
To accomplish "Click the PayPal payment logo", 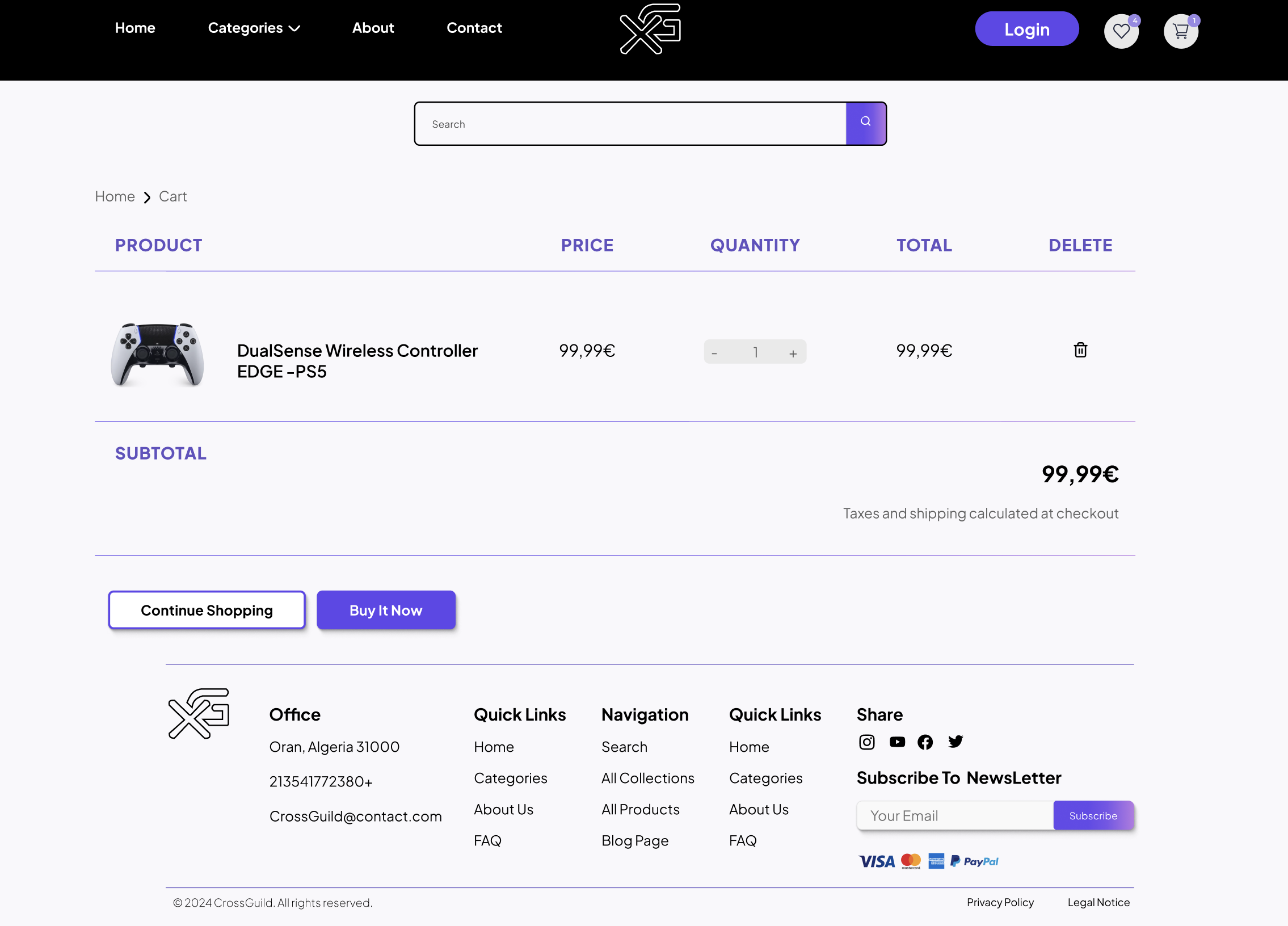I will pos(975,861).
